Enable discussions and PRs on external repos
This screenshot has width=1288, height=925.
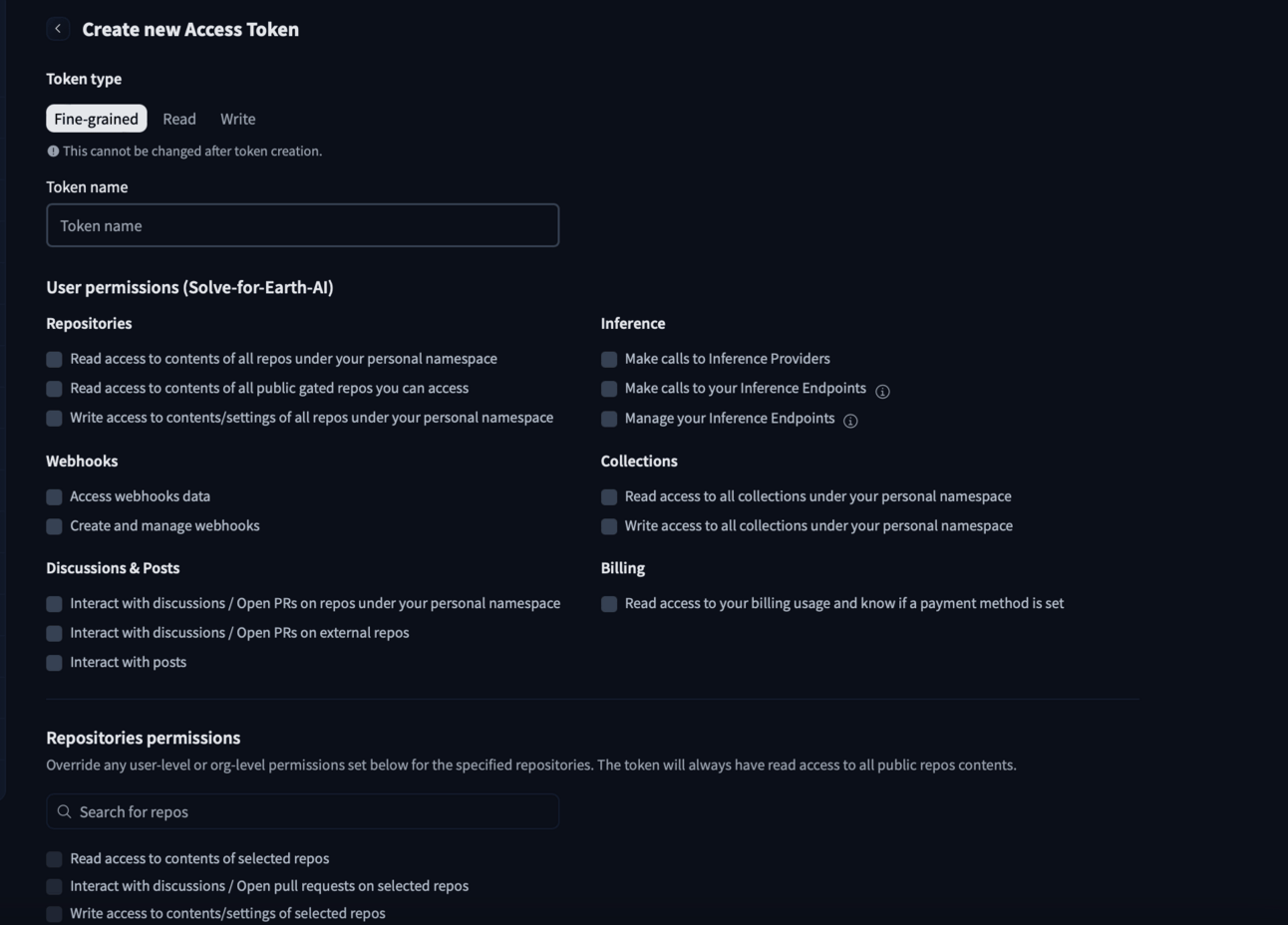pos(55,633)
